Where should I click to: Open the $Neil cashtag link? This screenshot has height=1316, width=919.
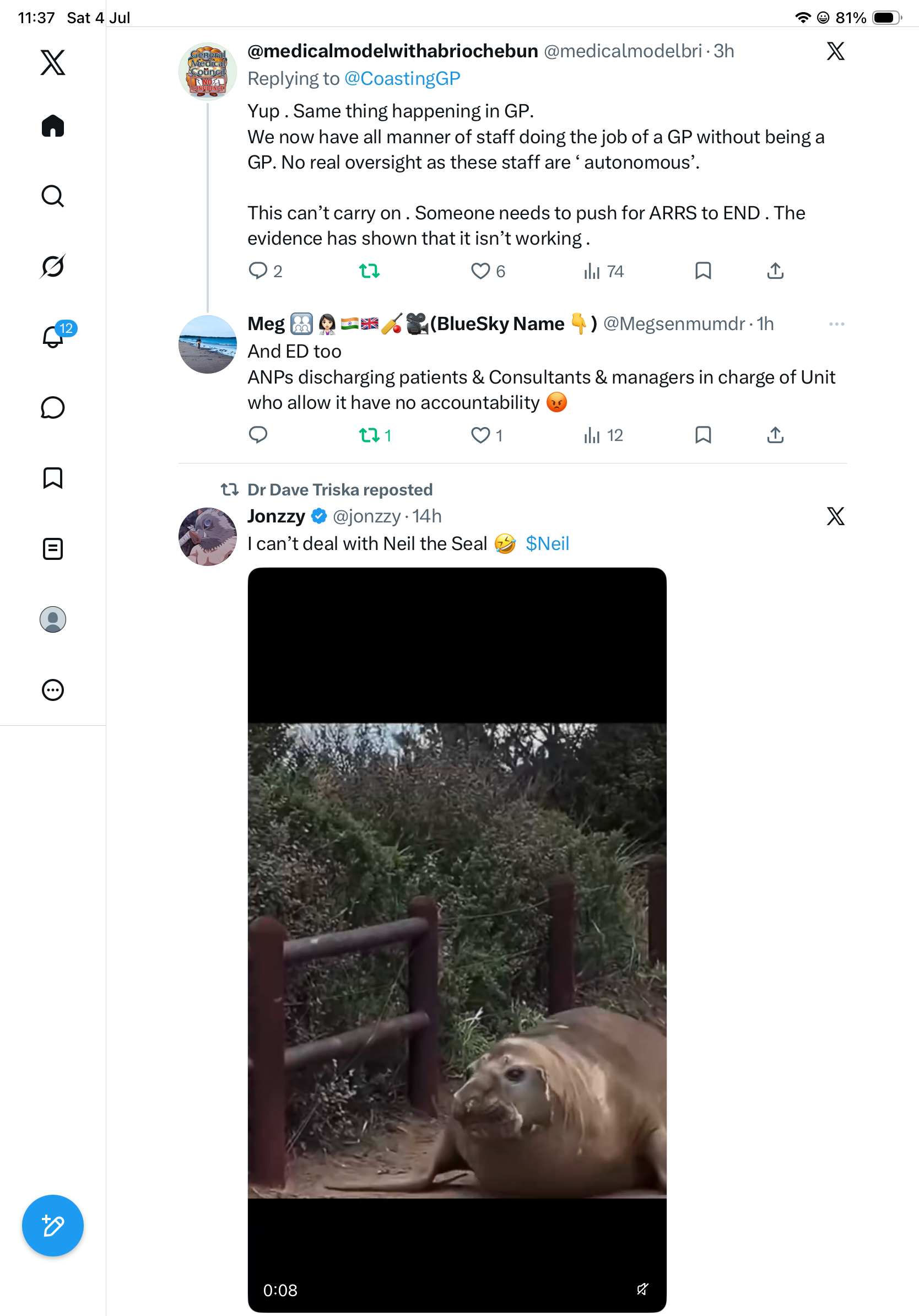(547, 543)
